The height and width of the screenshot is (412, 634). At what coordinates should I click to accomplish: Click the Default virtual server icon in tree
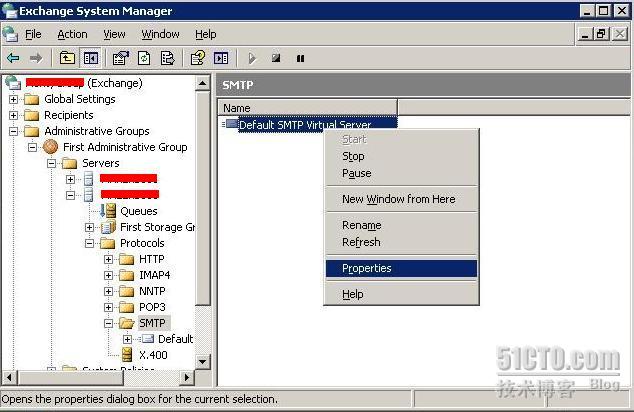pyautogui.click(x=146, y=339)
